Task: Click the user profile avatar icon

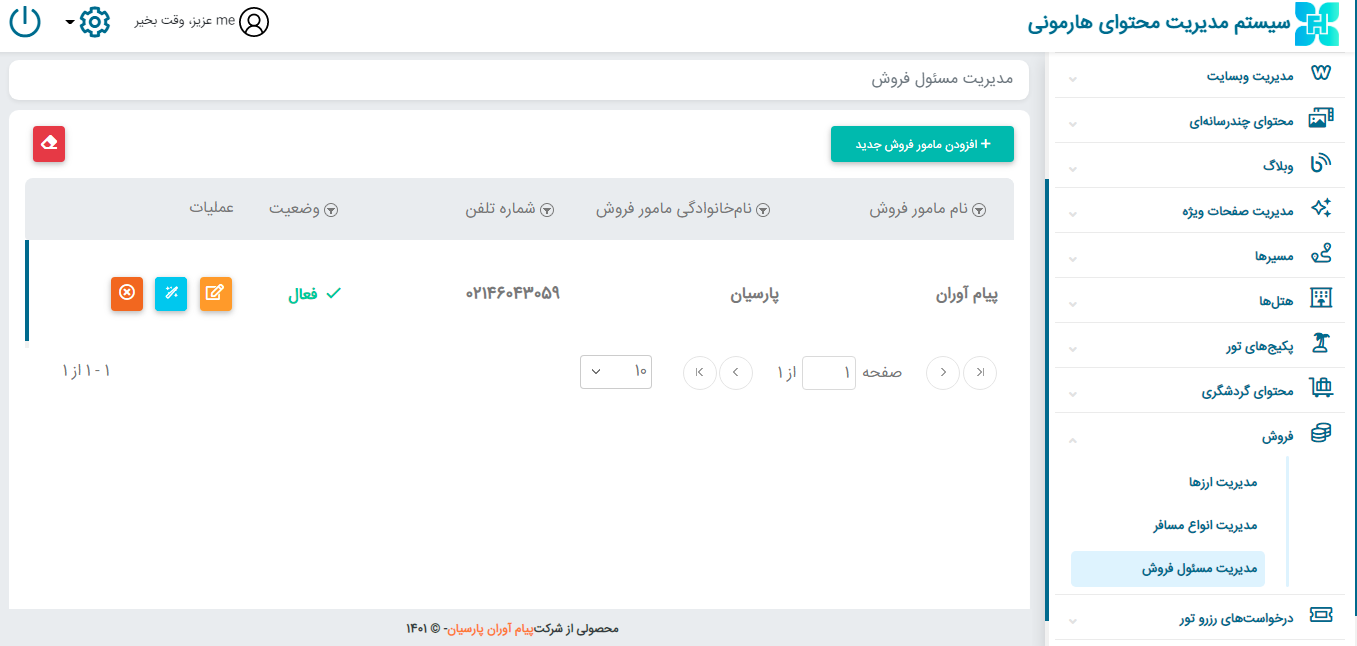Action: (254, 22)
